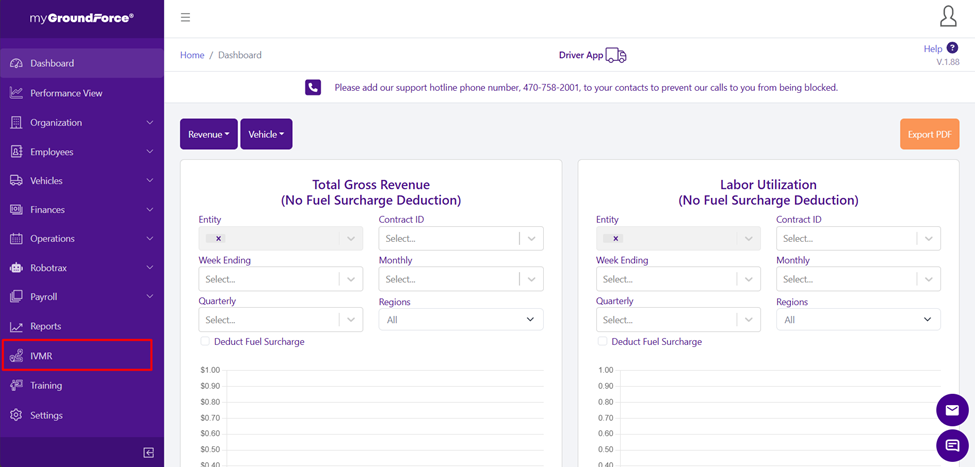This screenshot has height=467, width=975.
Task: Open Monthly select in Labor Utilization
Action: (x=858, y=279)
